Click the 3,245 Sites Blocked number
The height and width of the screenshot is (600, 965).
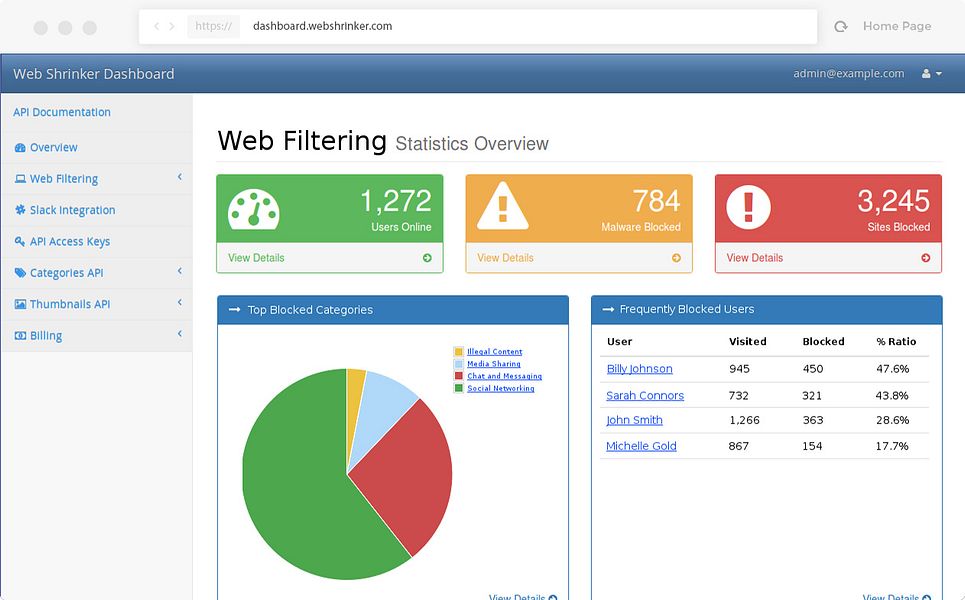pyautogui.click(x=894, y=201)
